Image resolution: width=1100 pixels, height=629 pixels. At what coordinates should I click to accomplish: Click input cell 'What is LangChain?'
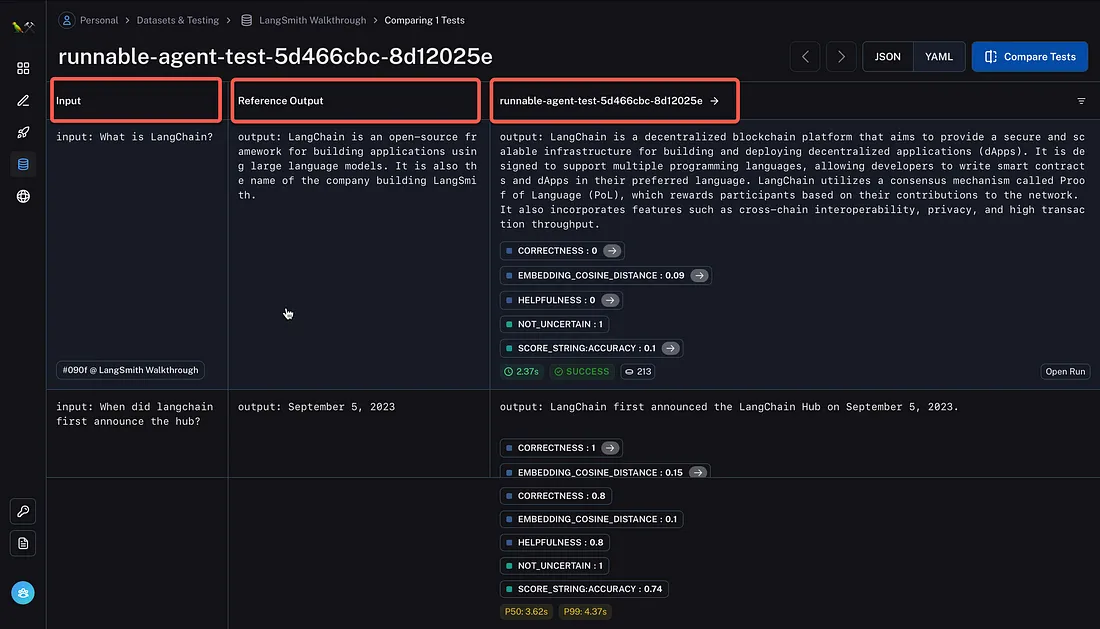pos(135,137)
